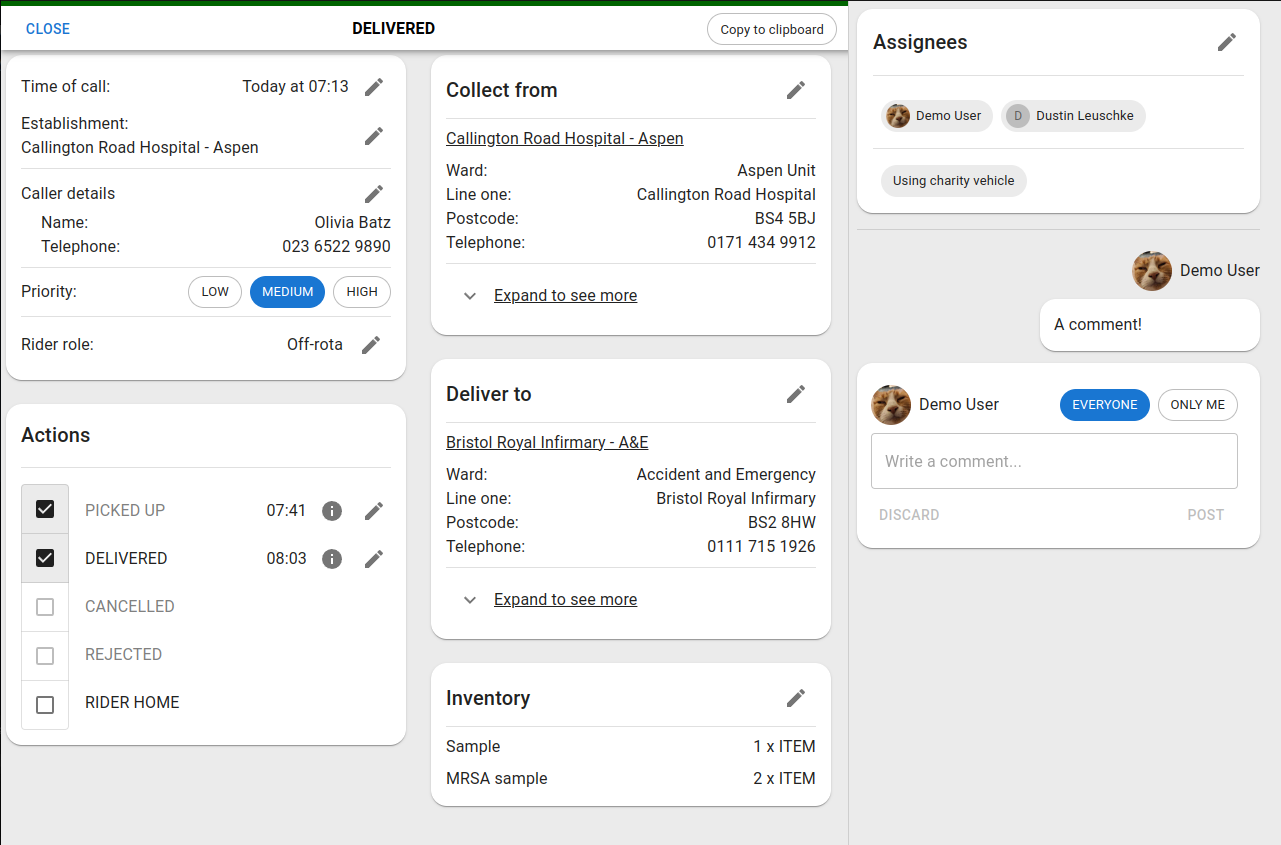The width and height of the screenshot is (1281, 845).
Task: Edit the Collect from address
Action: [x=796, y=90]
